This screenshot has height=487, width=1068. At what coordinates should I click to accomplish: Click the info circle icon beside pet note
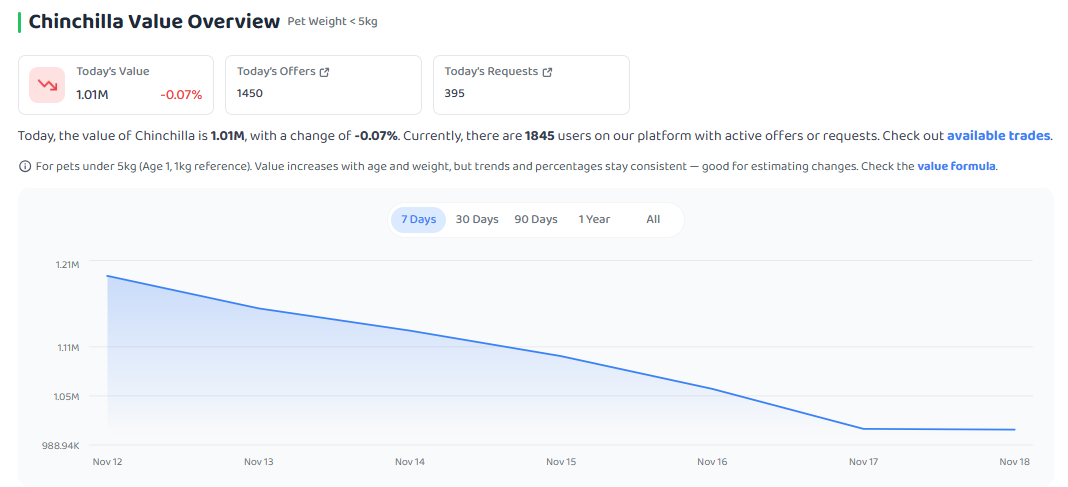tap(25, 166)
